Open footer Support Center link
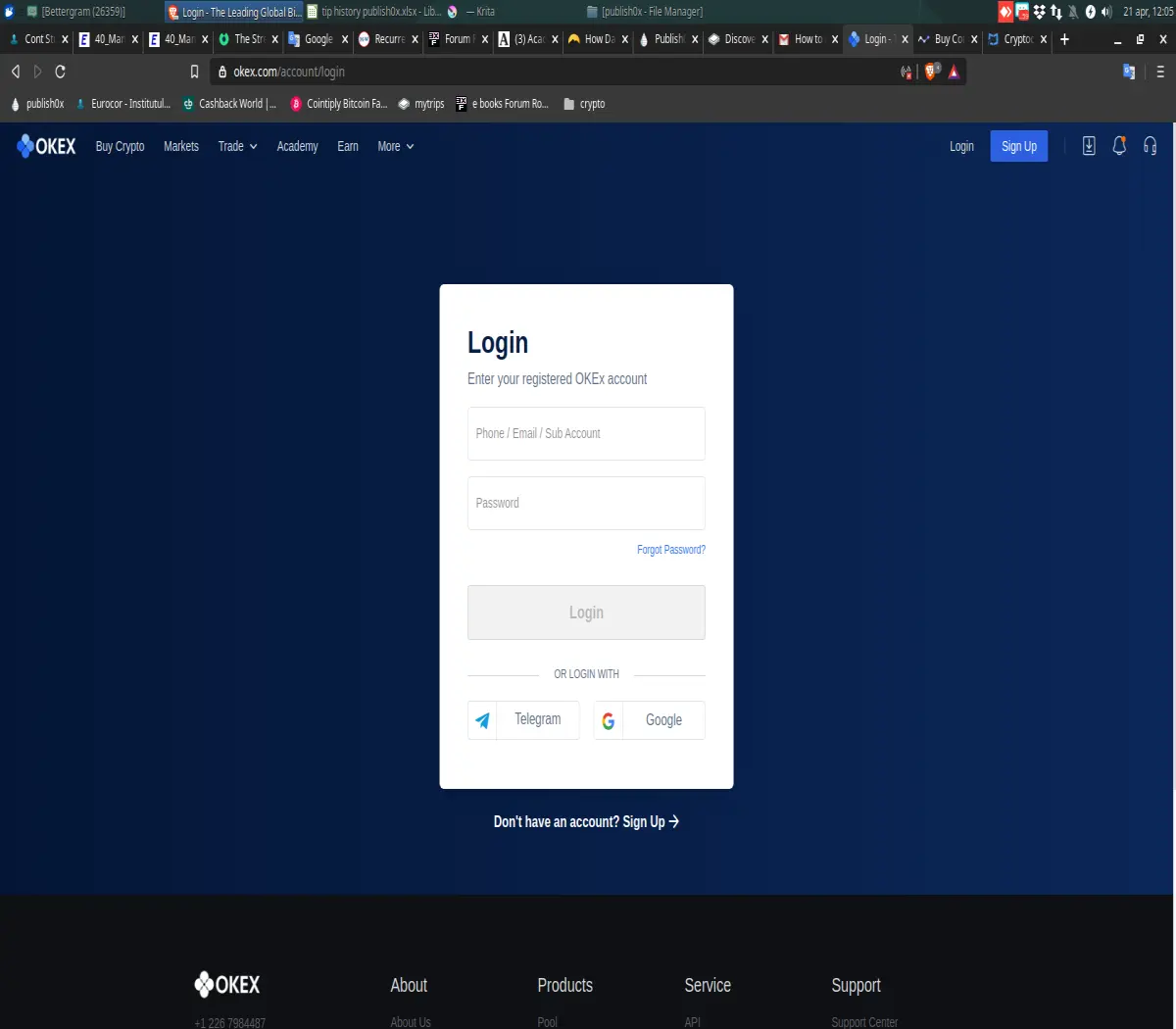Viewport: 1176px width, 1029px height. click(x=864, y=1022)
